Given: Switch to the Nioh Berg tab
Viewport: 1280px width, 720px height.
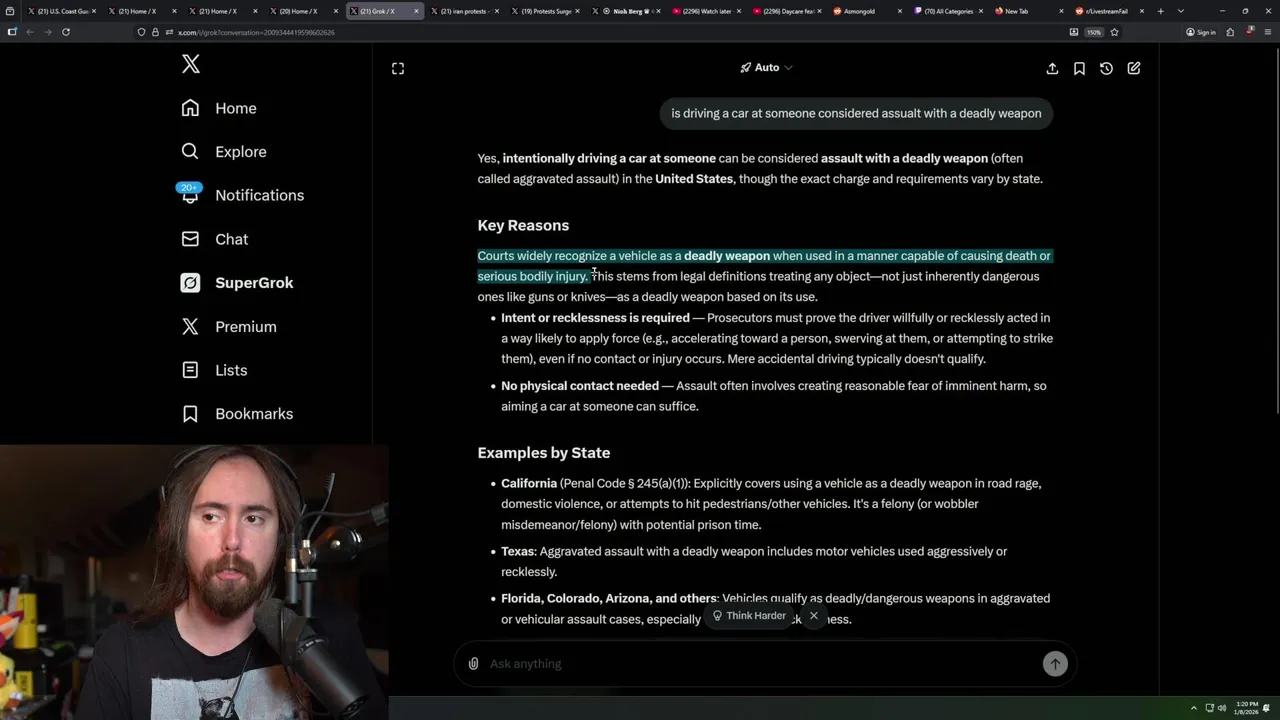Looking at the screenshot, I should coord(624,11).
